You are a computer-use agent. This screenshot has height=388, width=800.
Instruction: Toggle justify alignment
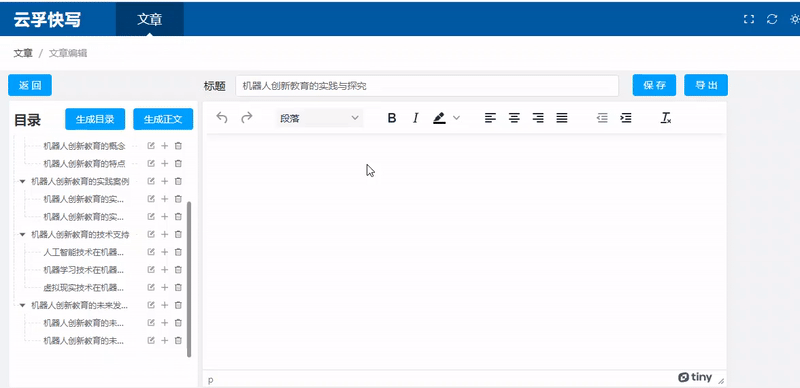[x=562, y=118]
